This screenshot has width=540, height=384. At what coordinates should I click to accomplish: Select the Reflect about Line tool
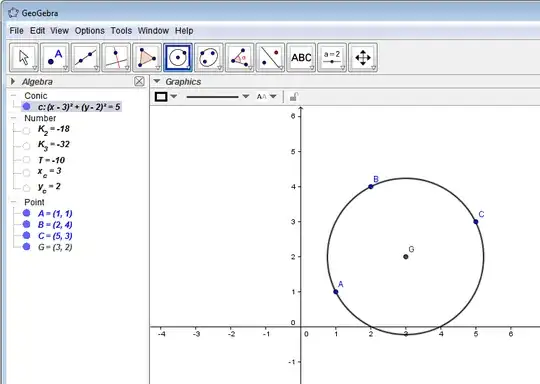[270, 58]
